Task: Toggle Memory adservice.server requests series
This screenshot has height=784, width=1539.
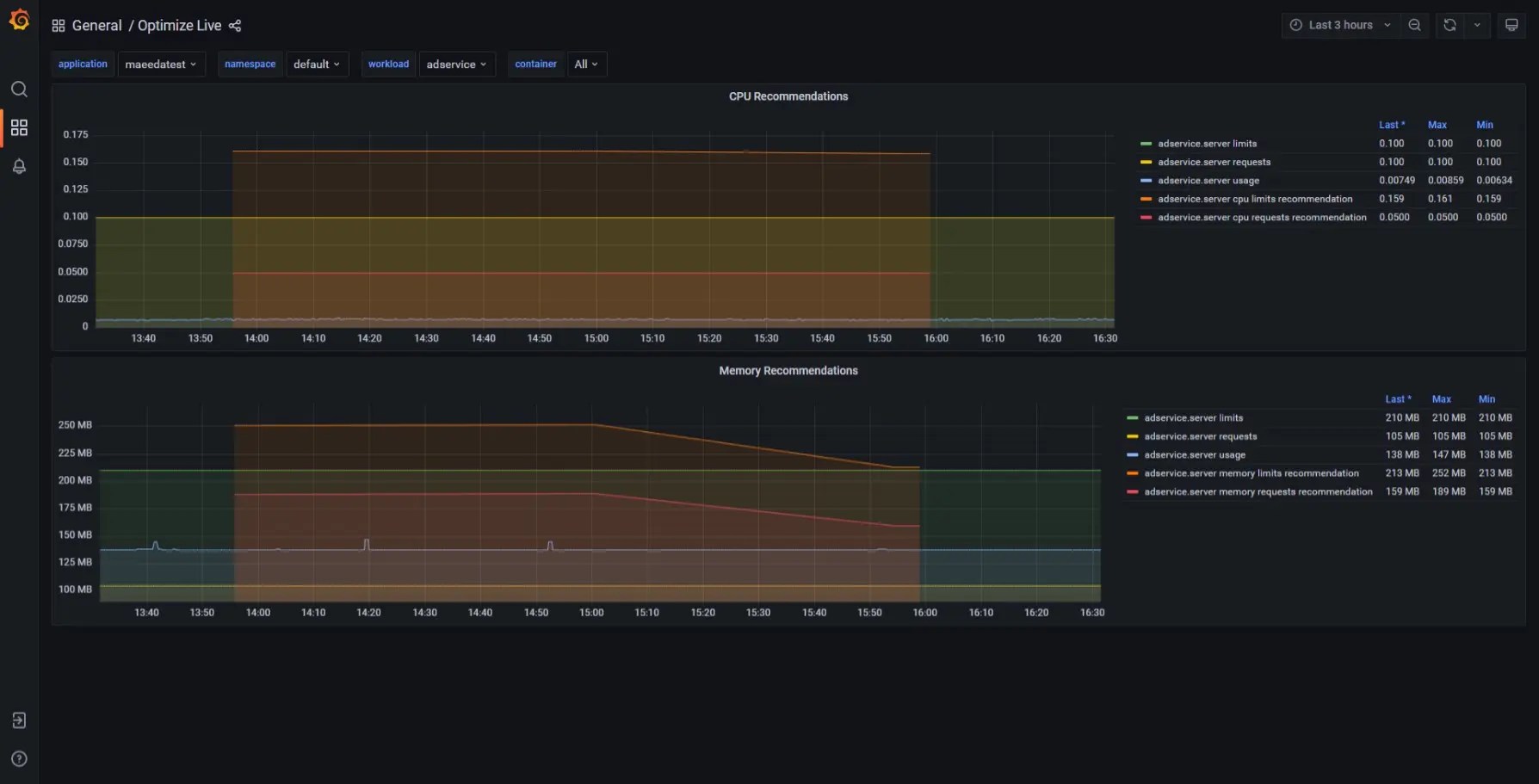Action: coord(1200,436)
